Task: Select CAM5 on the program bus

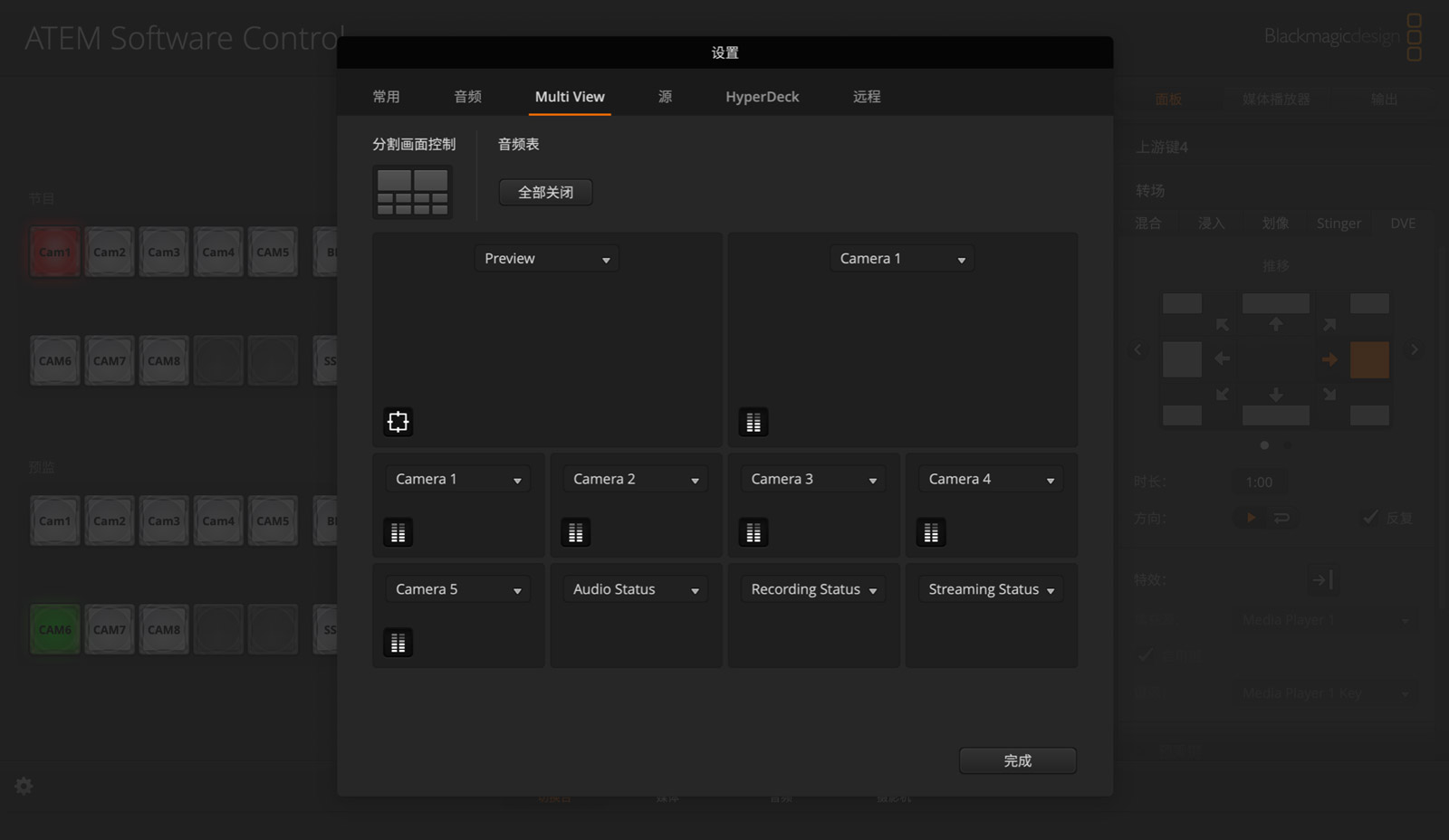Action: point(273,252)
